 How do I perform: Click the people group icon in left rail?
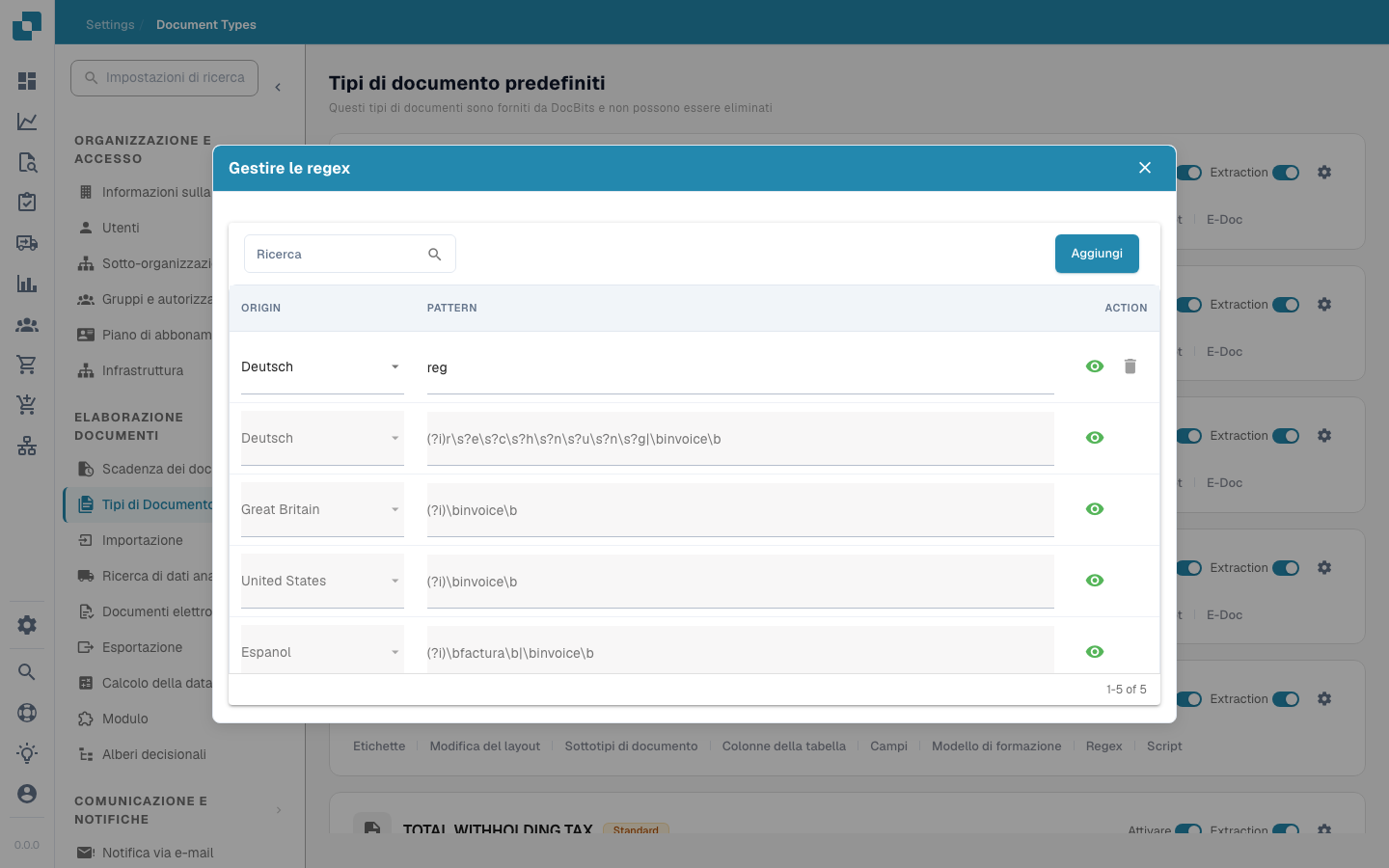27,325
